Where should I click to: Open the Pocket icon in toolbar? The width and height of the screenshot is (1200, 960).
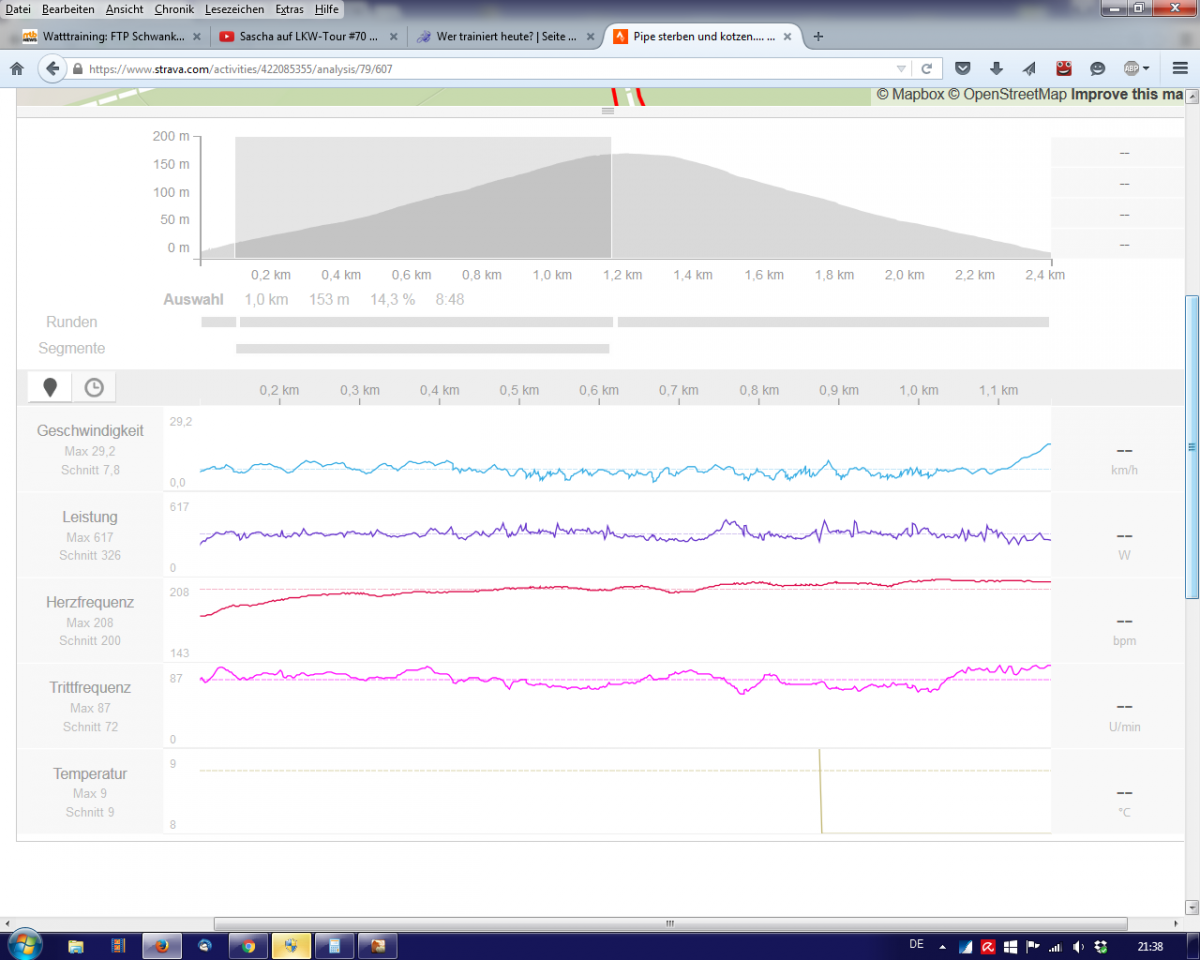pos(962,69)
